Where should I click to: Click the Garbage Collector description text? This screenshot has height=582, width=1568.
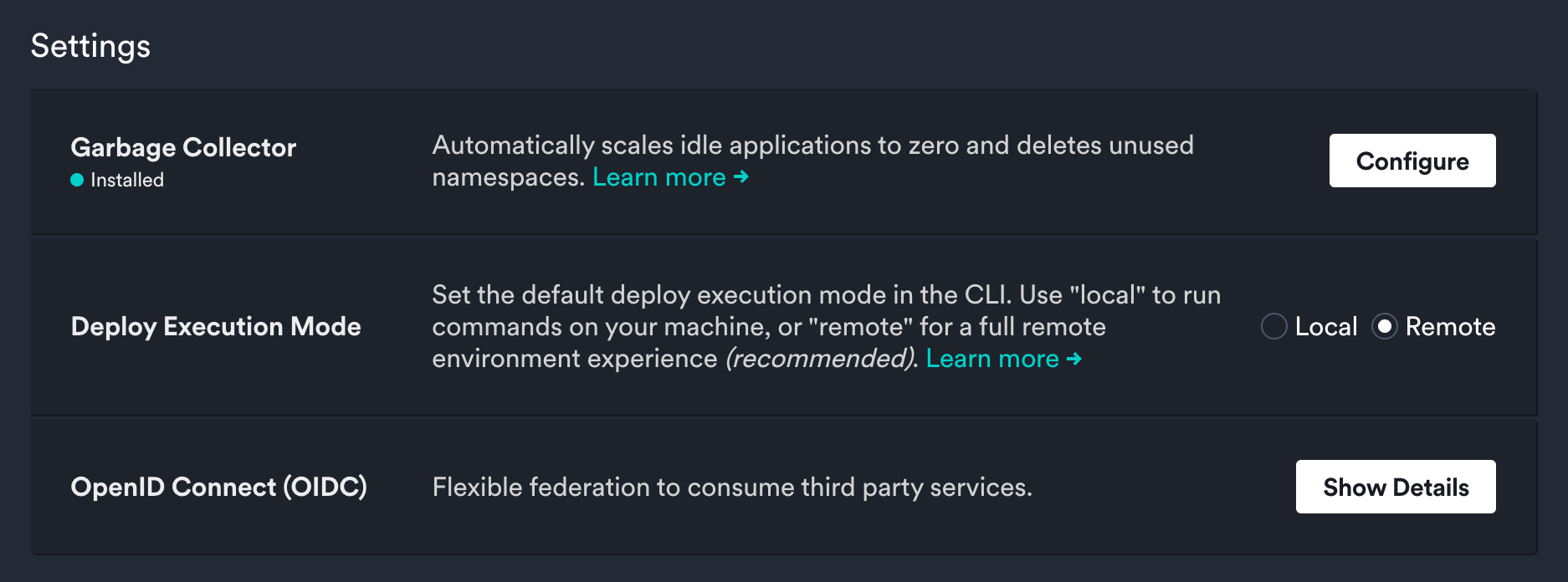[x=812, y=145]
